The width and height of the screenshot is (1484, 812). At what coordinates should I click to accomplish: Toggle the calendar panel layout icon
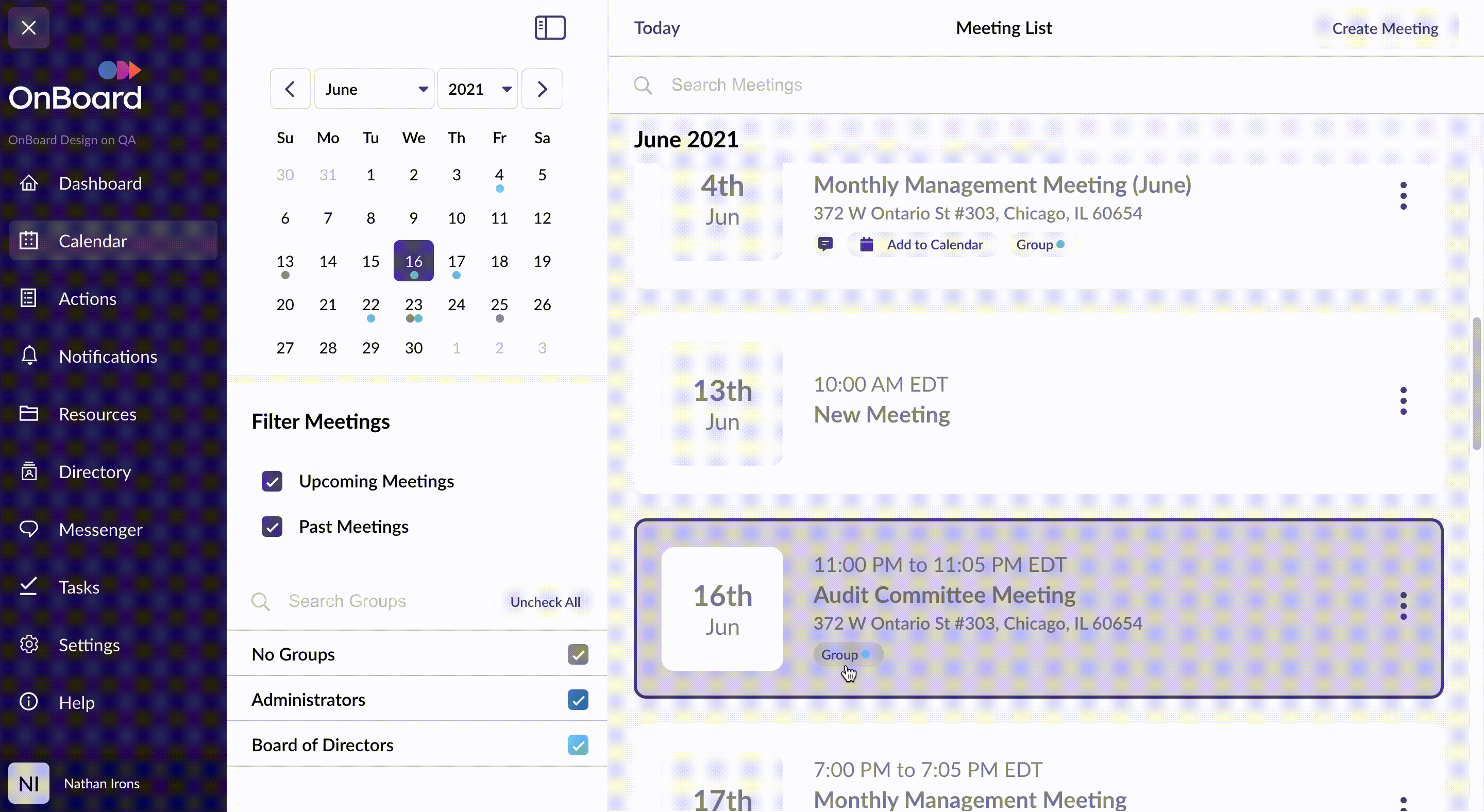tap(550, 28)
